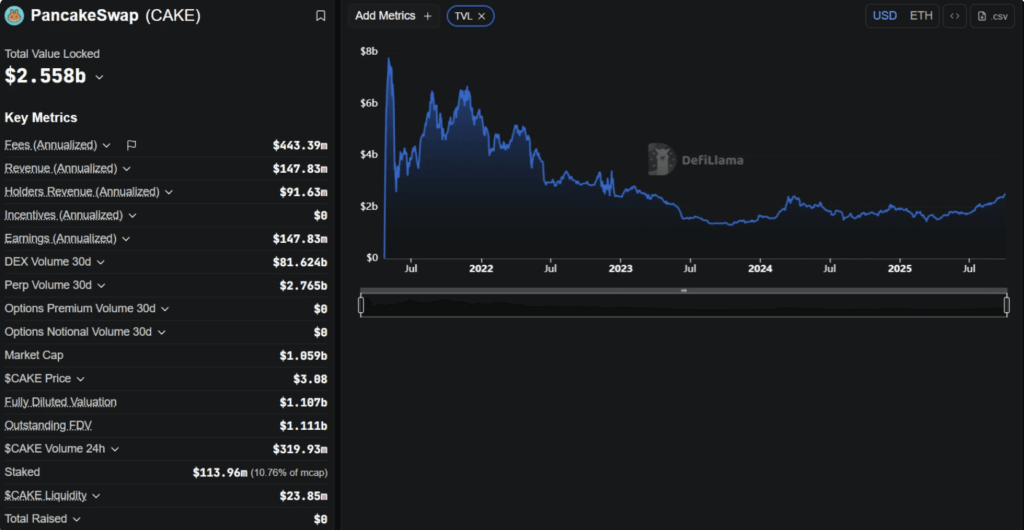Screen dimensions: 1024x530
Task: Click the plus icon in Add Metrics
Action: click(x=428, y=16)
